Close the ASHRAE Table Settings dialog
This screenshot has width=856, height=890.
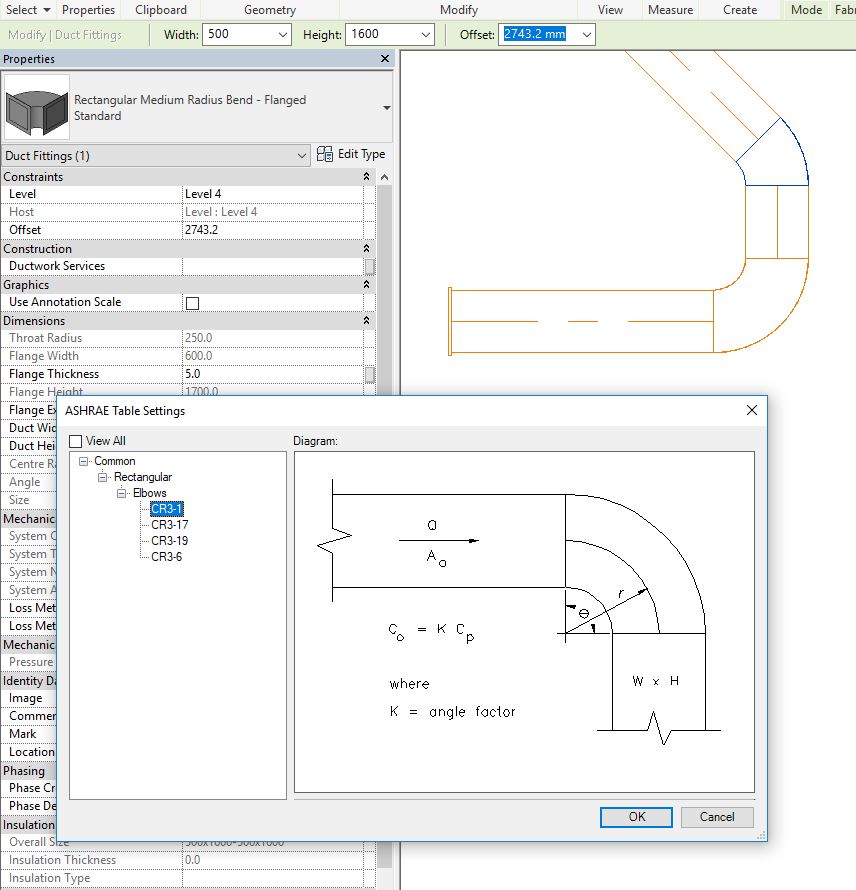tap(752, 410)
